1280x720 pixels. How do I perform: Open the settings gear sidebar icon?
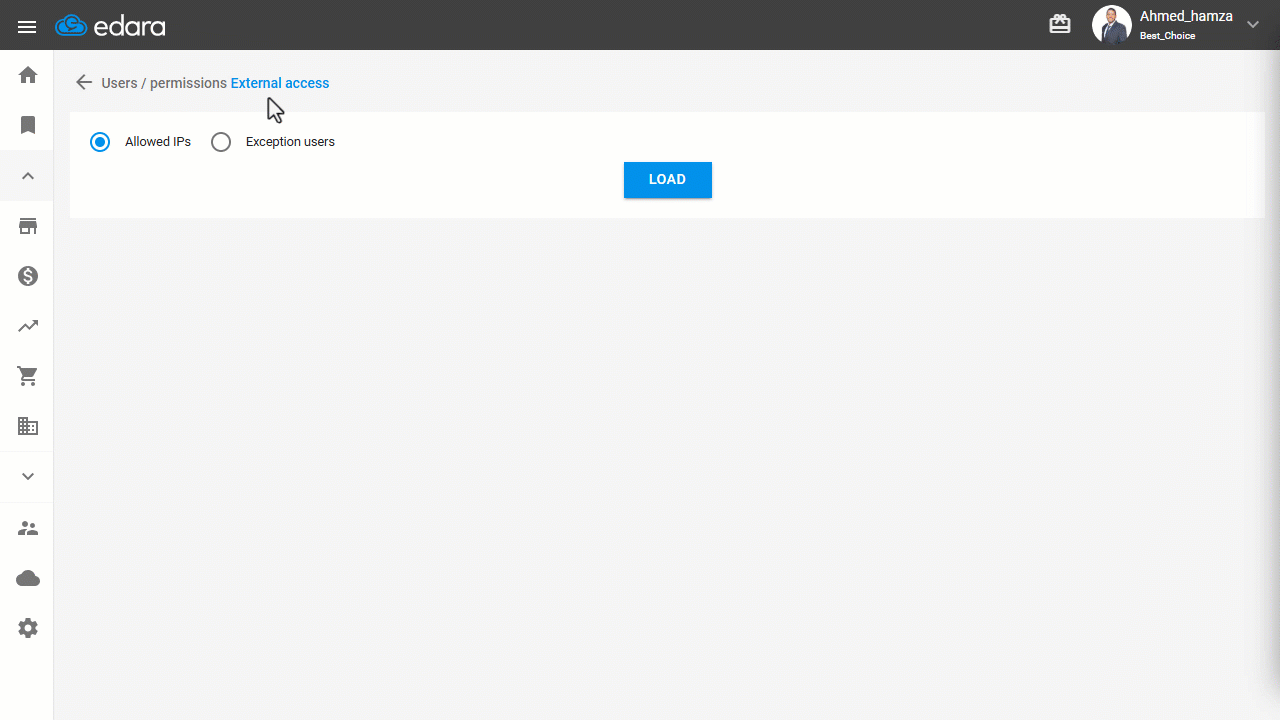(28, 628)
